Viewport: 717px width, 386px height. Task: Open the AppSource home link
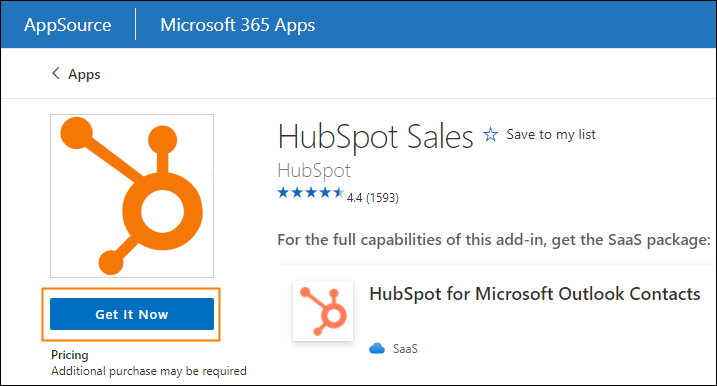pos(68,25)
